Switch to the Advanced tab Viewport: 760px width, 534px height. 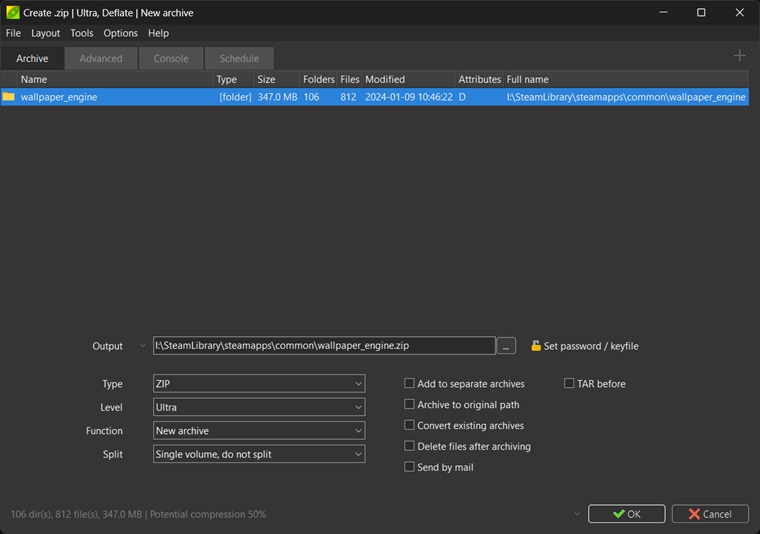click(101, 59)
